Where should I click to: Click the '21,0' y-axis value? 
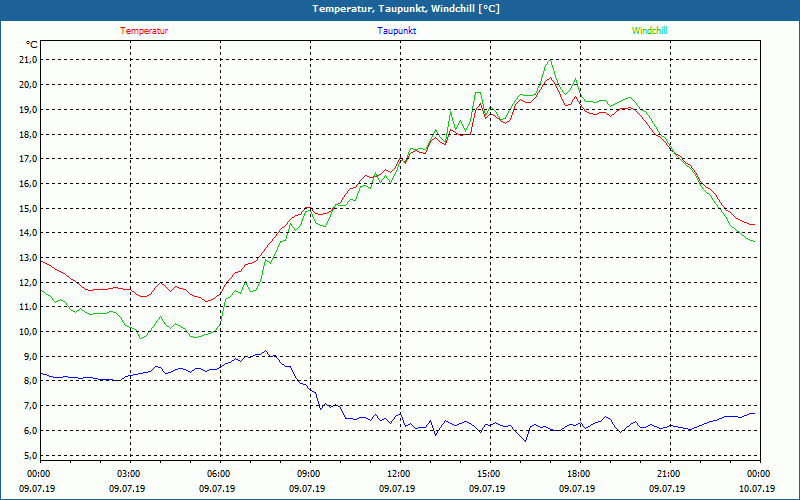pos(29,60)
